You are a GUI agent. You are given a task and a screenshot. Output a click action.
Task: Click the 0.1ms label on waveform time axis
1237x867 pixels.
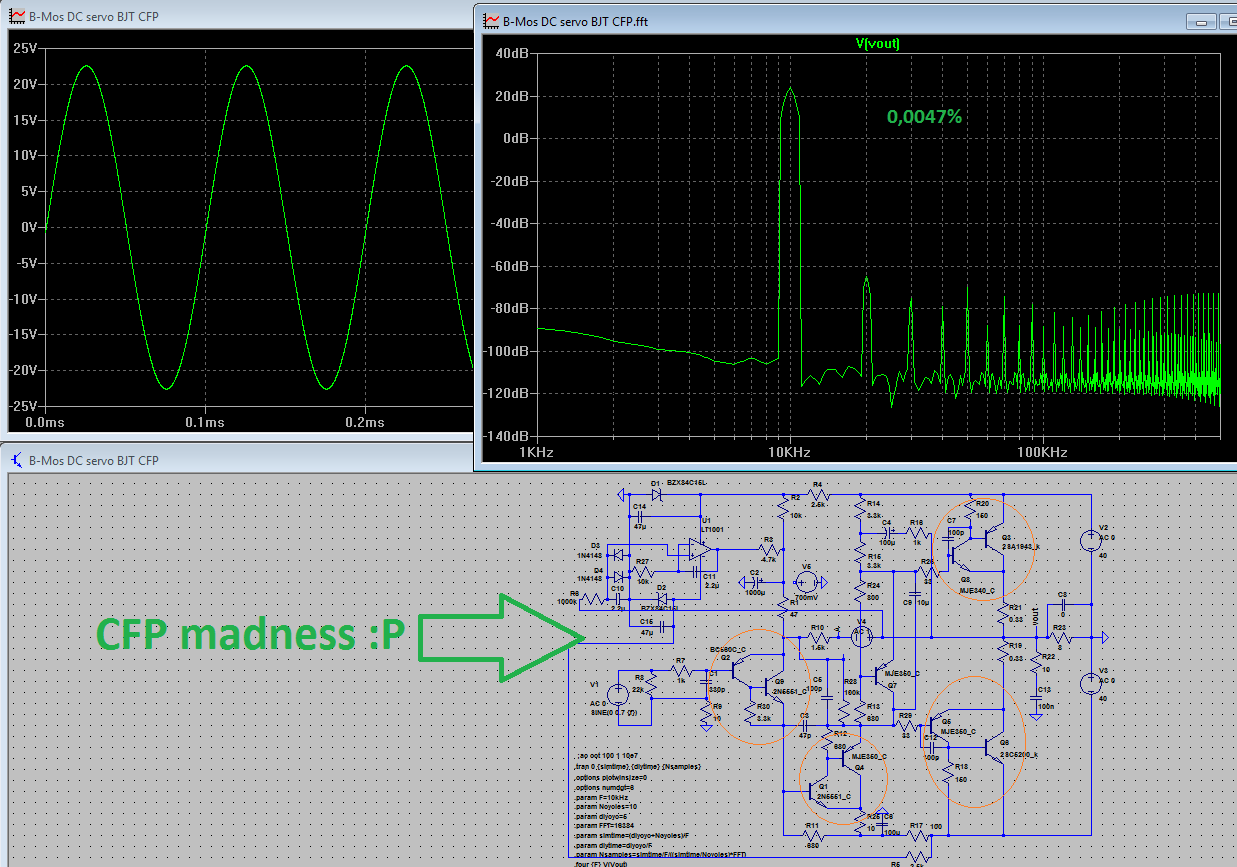tap(204, 422)
